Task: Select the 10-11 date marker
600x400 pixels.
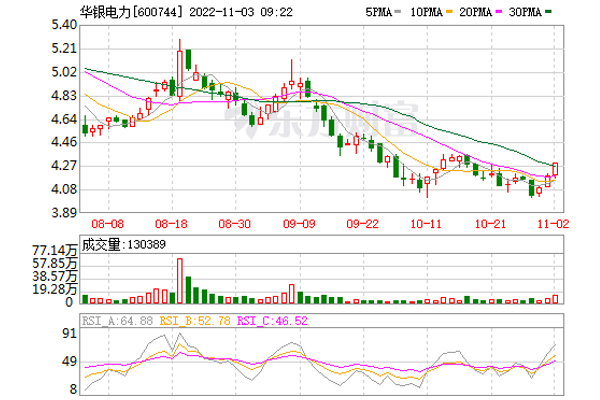Action: (426, 225)
